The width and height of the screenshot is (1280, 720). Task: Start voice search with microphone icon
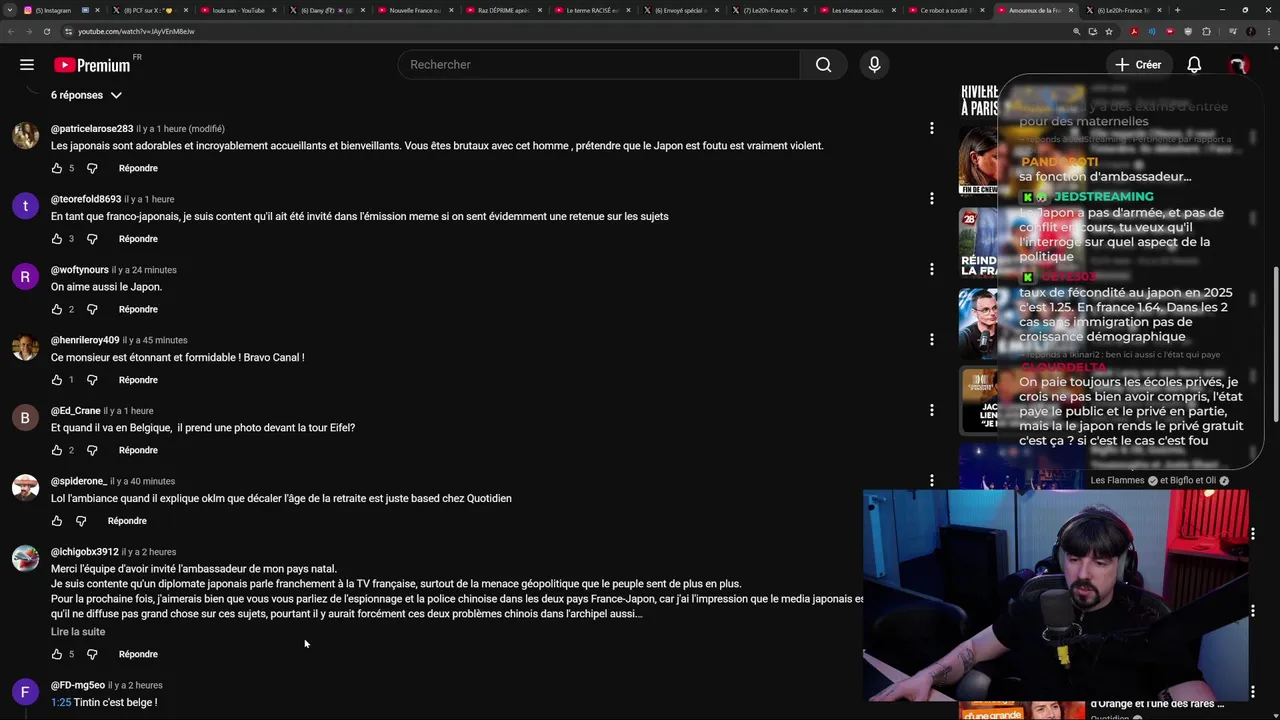click(x=874, y=65)
